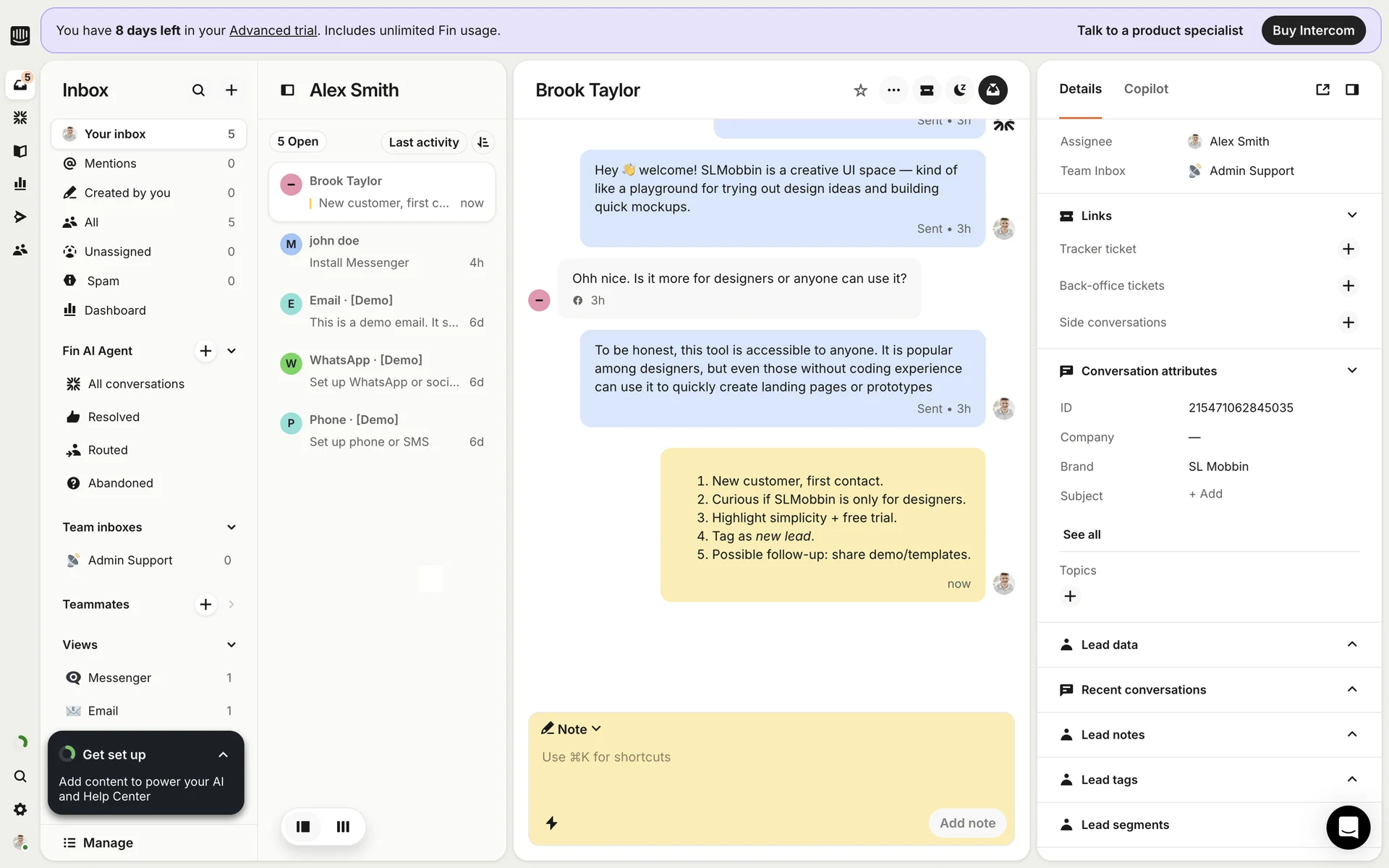
Task: Click the Intercom Messenger chat bubble launcher
Action: 1348,827
